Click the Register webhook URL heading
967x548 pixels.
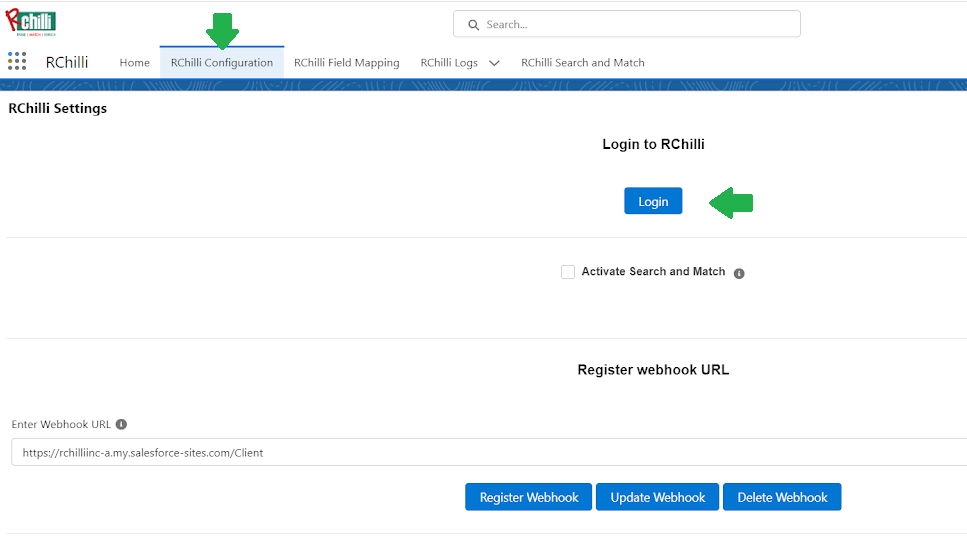click(x=653, y=370)
